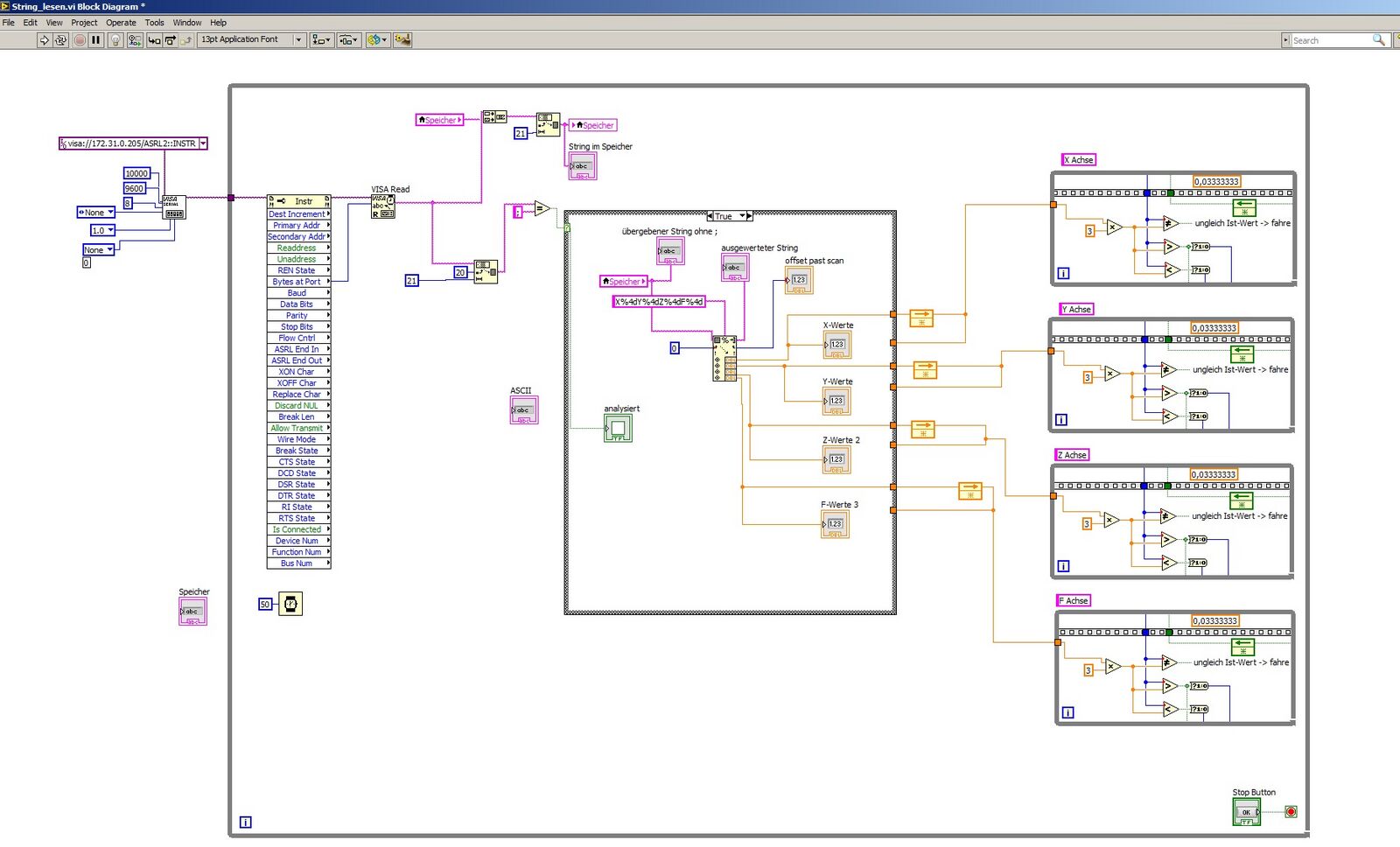
Task: Click Run Continuously in the toolbar
Action: point(60,40)
